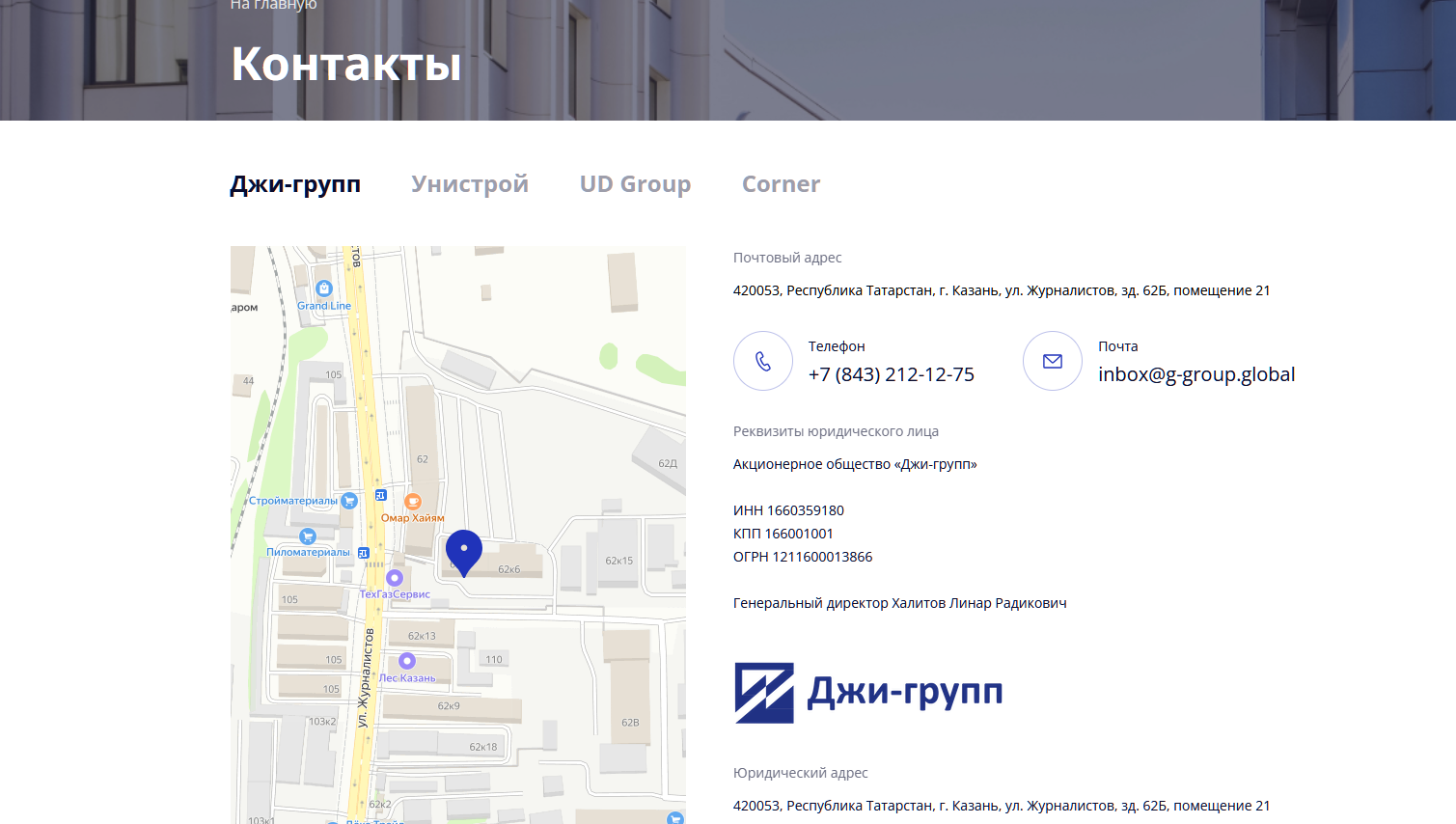Switch to the Унистрой tab
This screenshot has width=1456, height=824.
(x=470, y=184)
